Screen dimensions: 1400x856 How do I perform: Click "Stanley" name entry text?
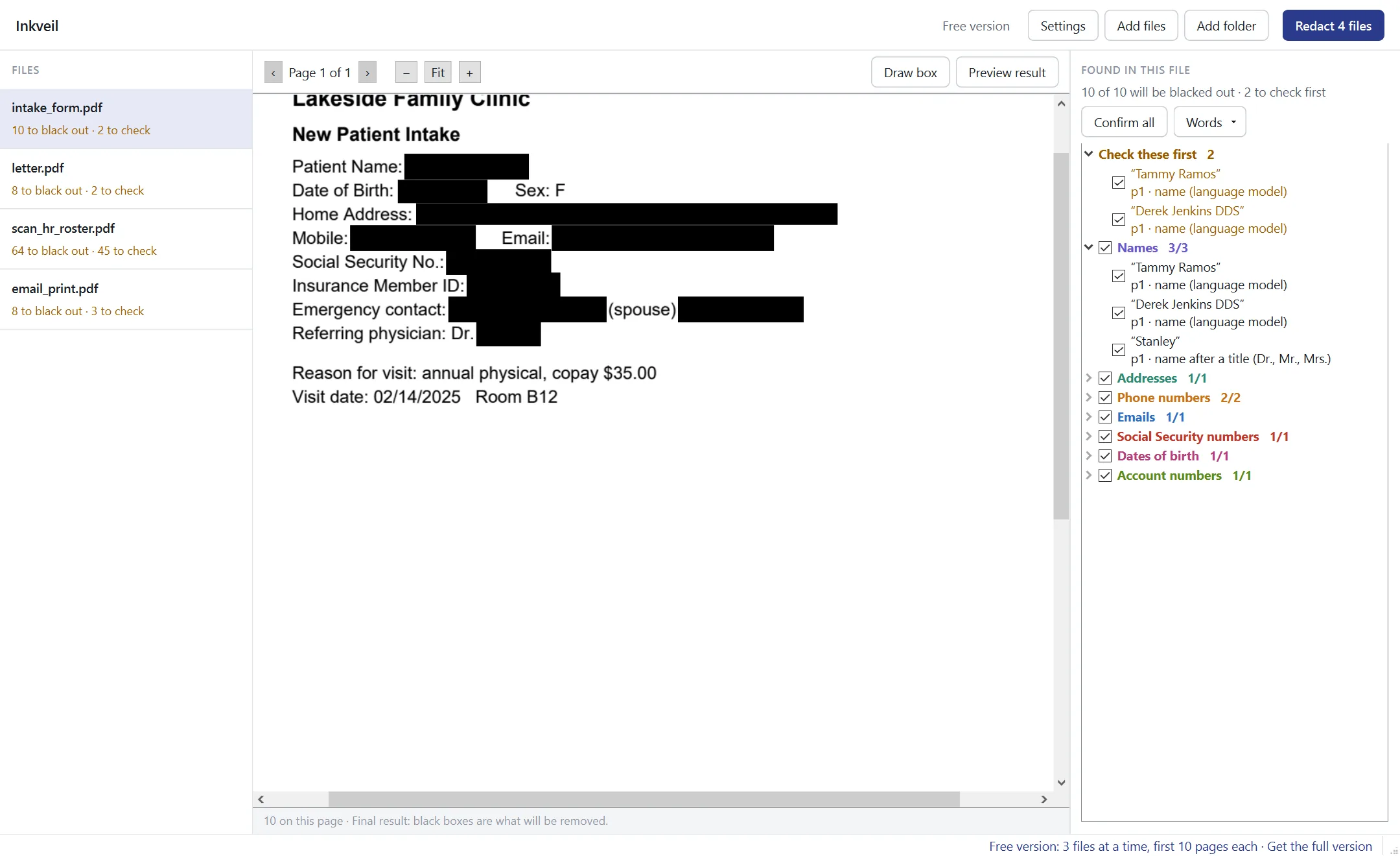[1155, 341]
